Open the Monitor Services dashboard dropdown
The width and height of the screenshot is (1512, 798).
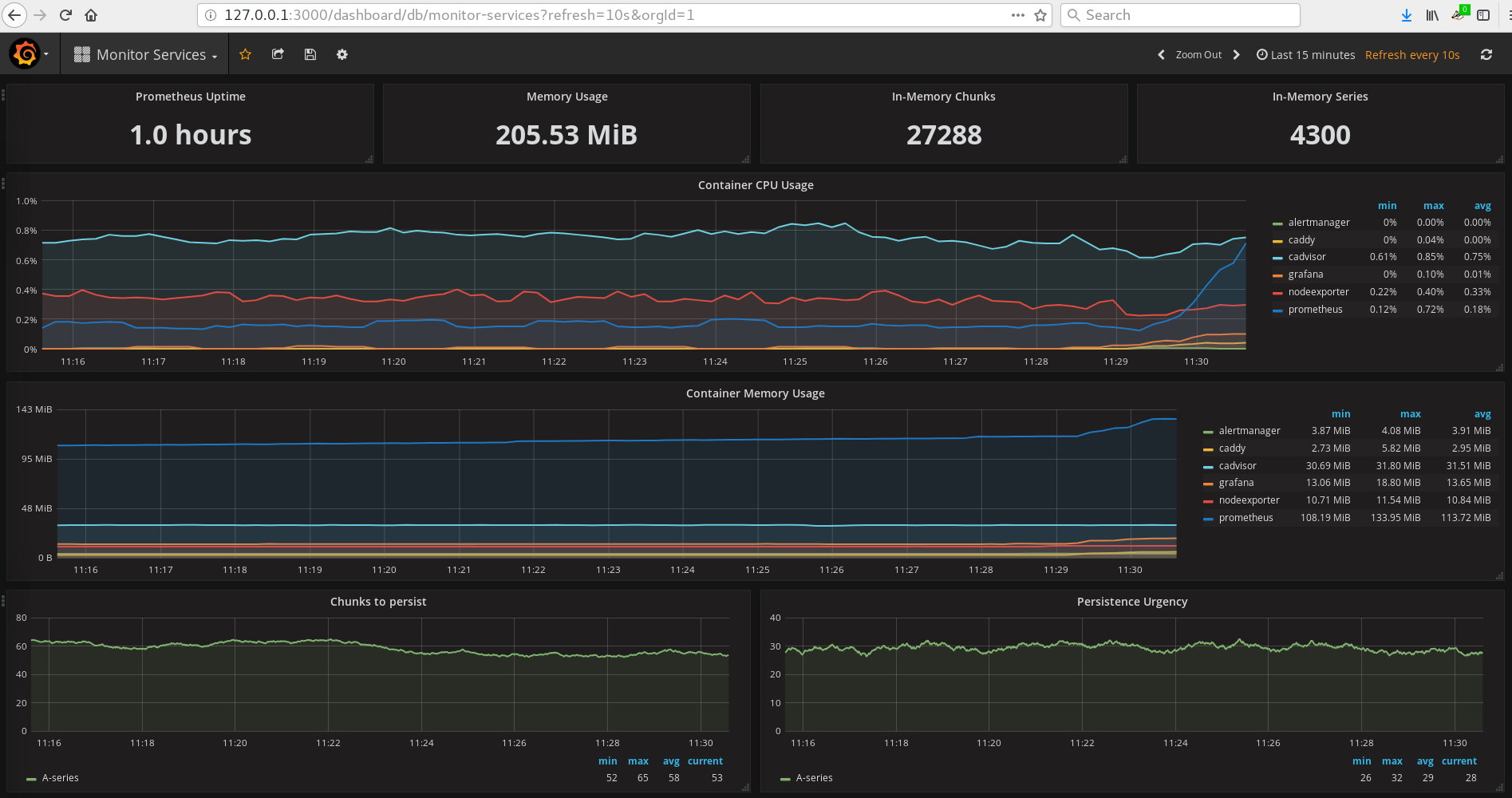tap(145, 55)
